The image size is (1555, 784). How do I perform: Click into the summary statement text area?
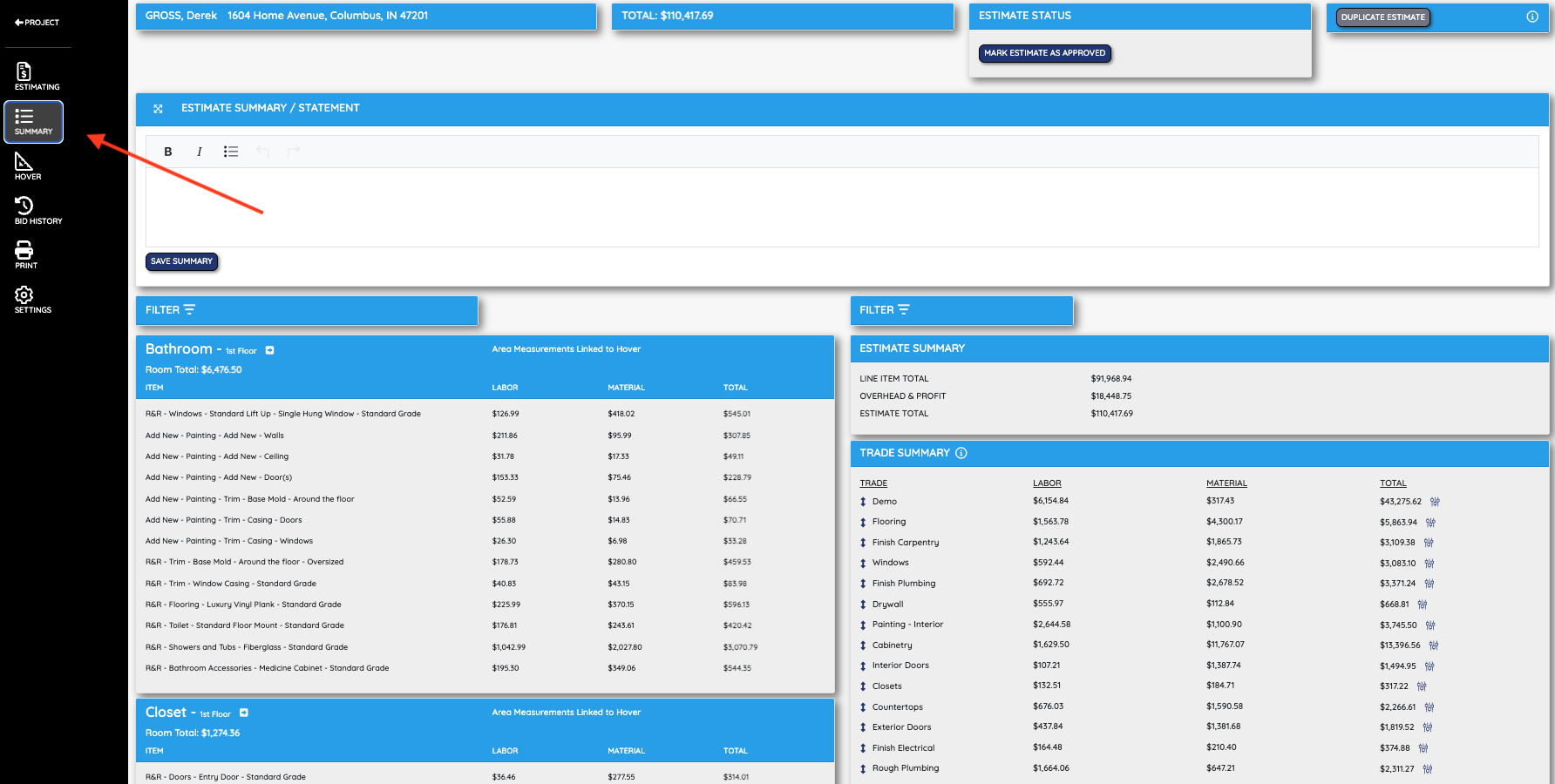[x=842, y=207]
